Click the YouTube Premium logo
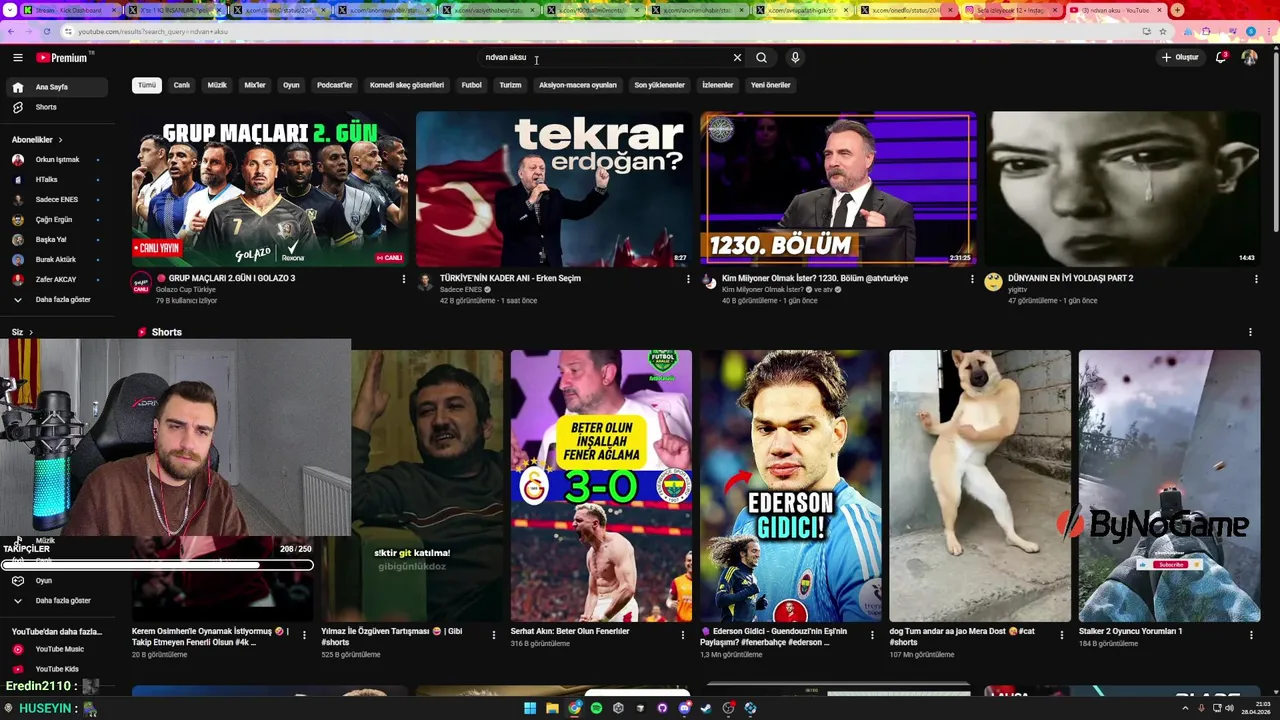The image size is (1280, 720). (x=64, y=57)
